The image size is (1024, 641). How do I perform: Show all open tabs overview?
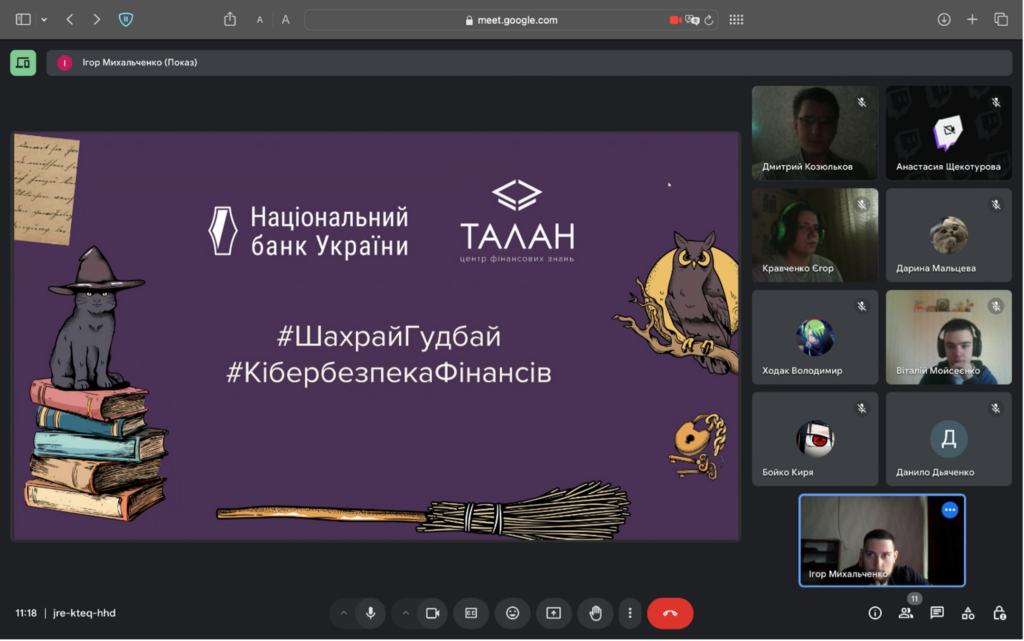tap(1001, 20)
